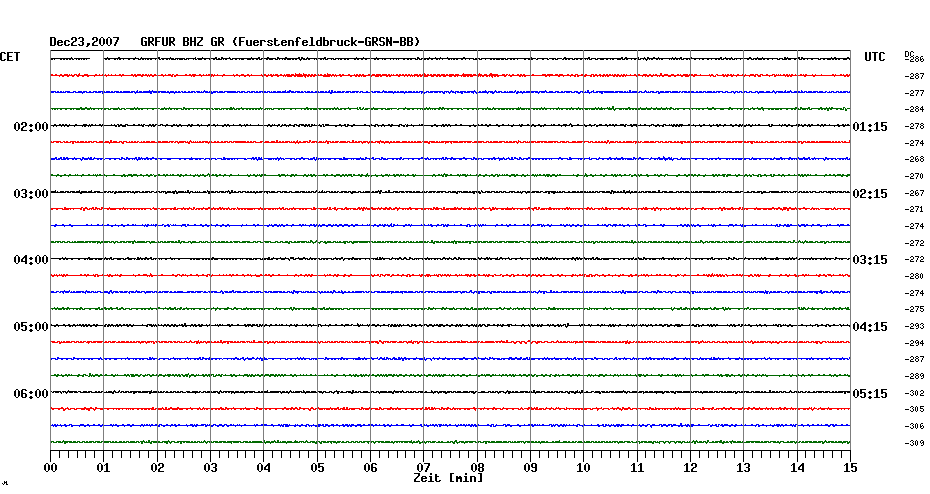Click minute tick label 14
Viewport: 930px width, 494px height.
(797, 468)
